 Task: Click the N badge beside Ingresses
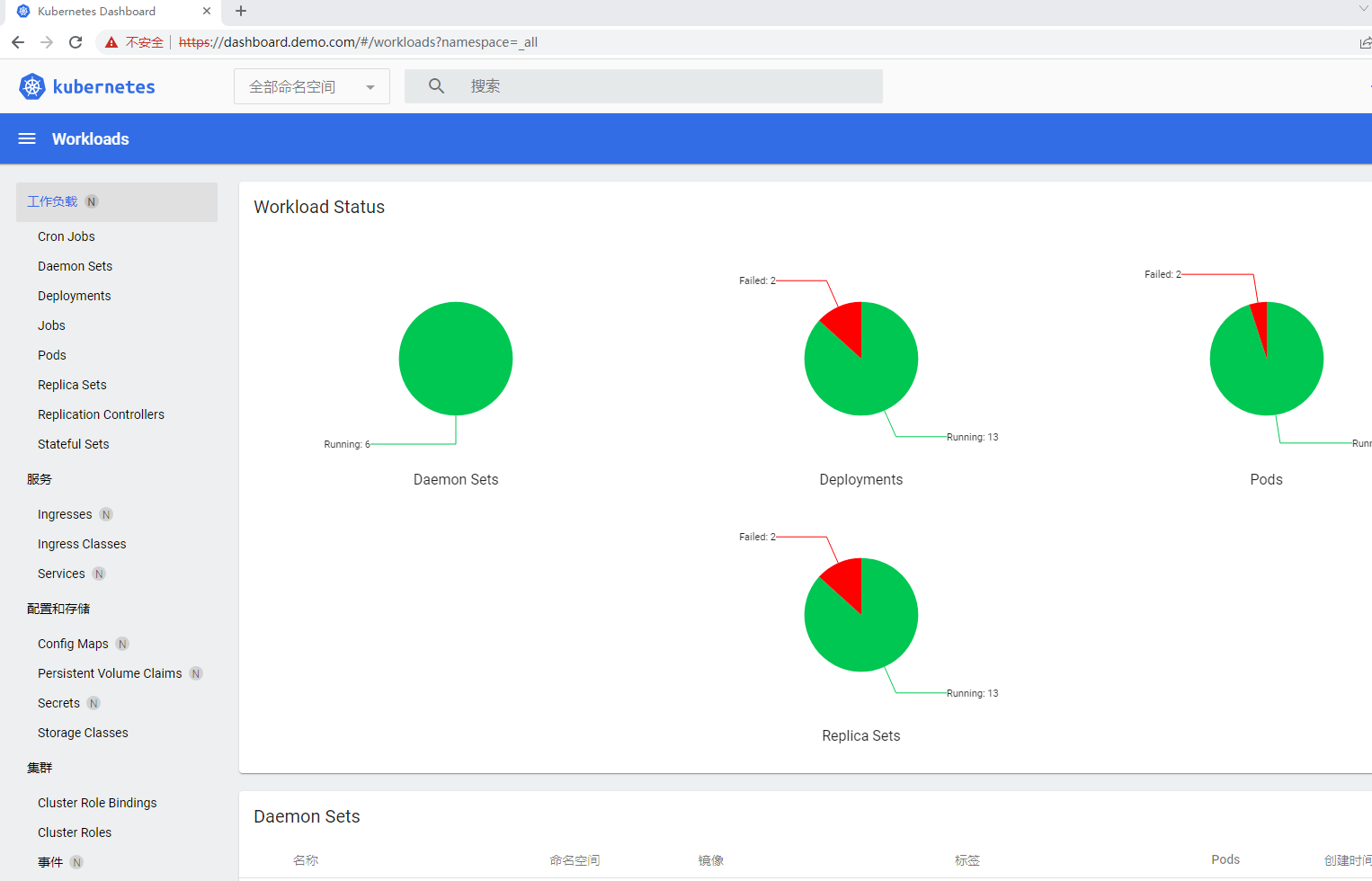pyautogui.click(x=106, y=514)
